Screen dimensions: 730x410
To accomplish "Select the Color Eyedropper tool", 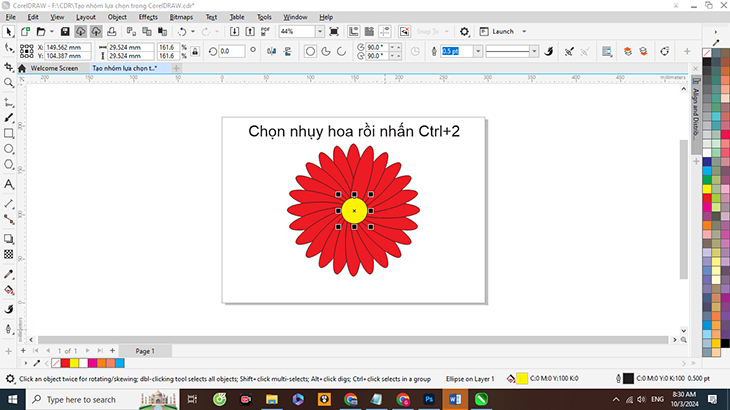I will pyautogui.click(x=8, y=274).
